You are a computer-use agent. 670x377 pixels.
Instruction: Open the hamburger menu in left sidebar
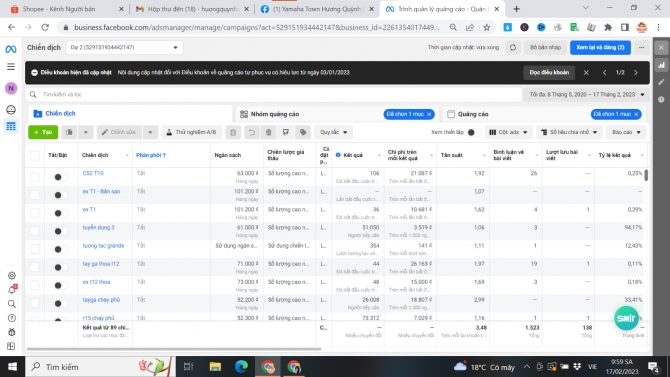pyautogui.click(x=11, y=67)
